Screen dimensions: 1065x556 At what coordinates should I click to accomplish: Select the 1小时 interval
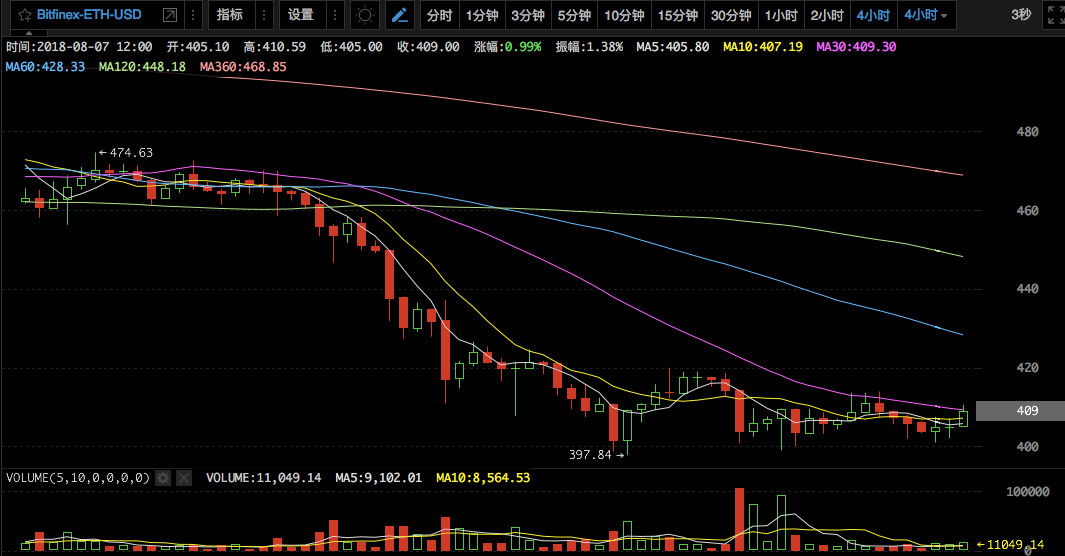pyautogui.click(x=781, y=15)
